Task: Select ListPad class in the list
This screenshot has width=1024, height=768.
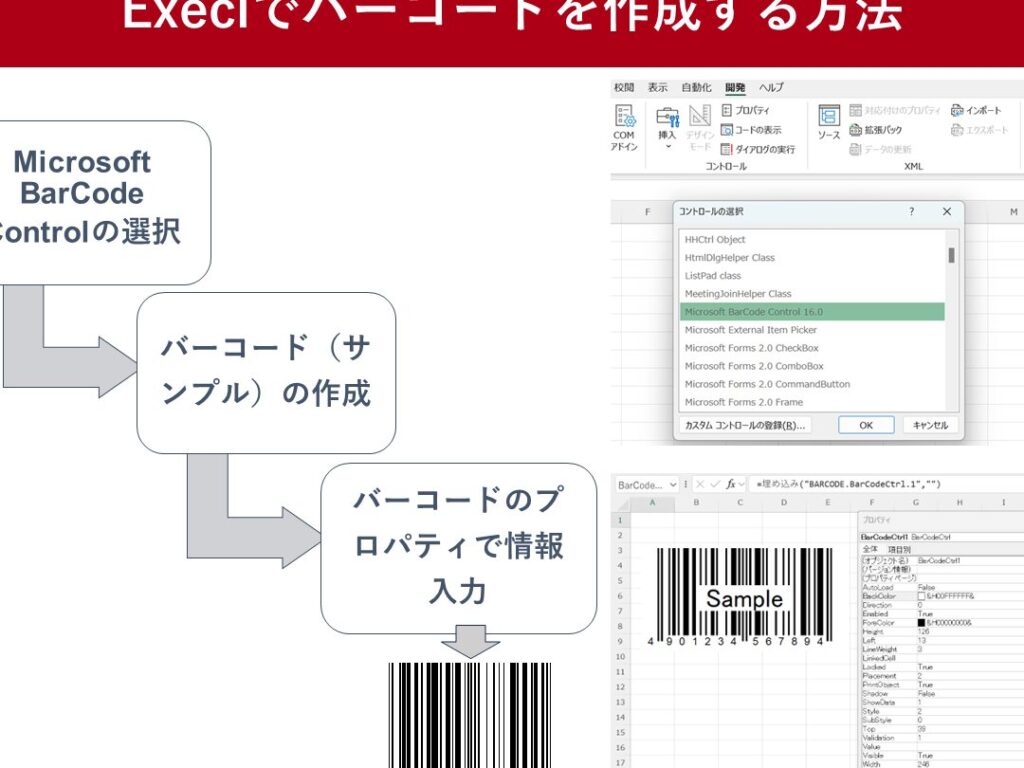Action: tap(812, 276)
